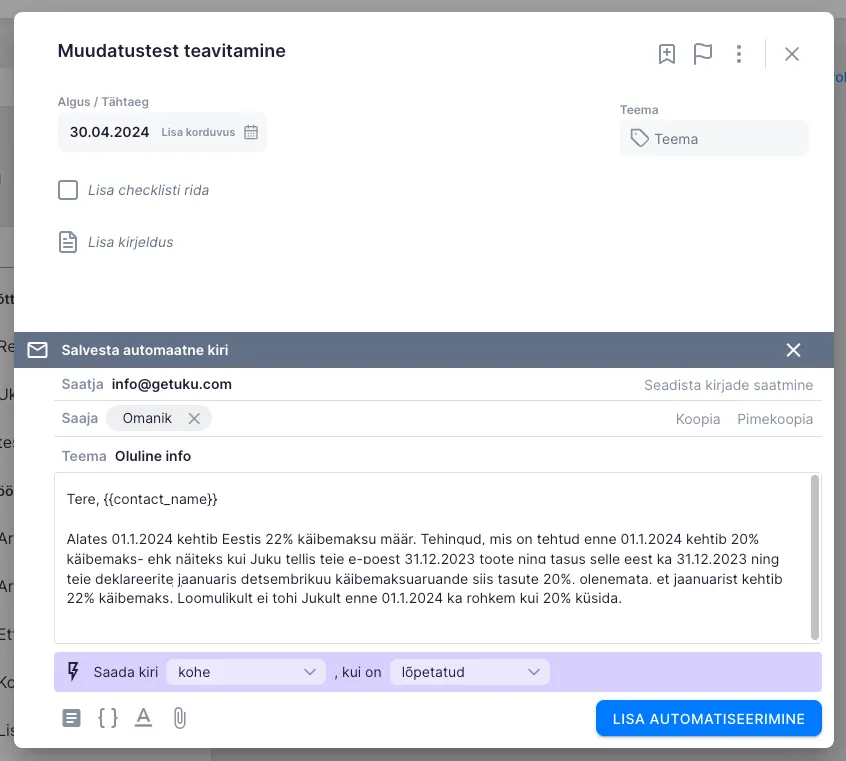Expand the 'lõpetatud' status dropdown
This screenshot has width=846, height=761.
coord(469,672)
